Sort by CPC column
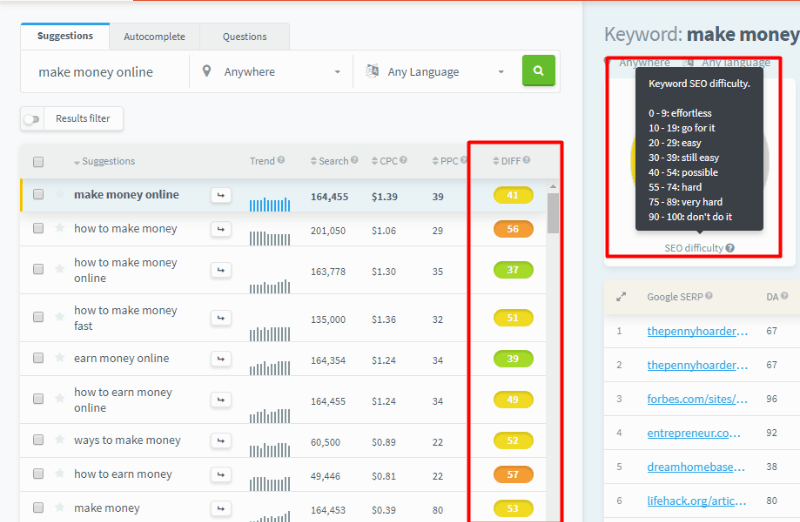This screenshot has width=800, height=522. (x=385, y=161)
